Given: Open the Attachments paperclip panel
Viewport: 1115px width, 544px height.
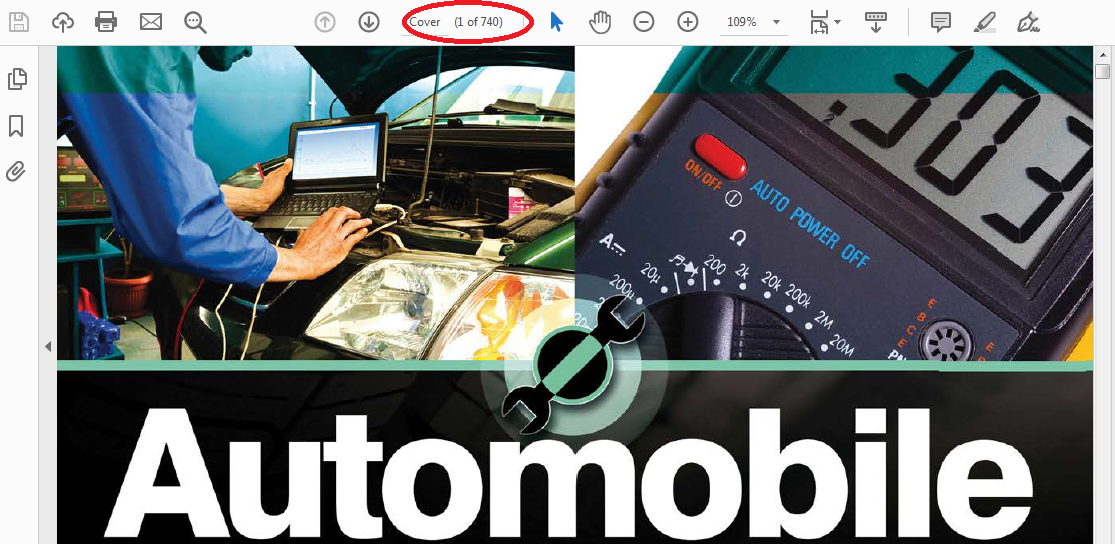Looking at the screenshot, I should (16, 171).
